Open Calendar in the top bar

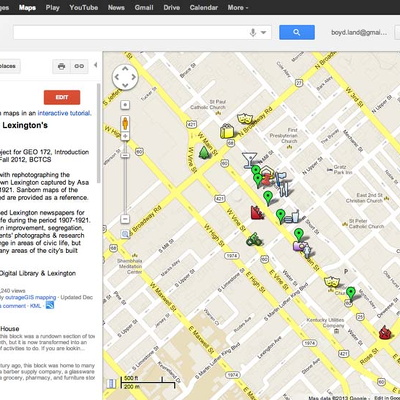(204, 7)
